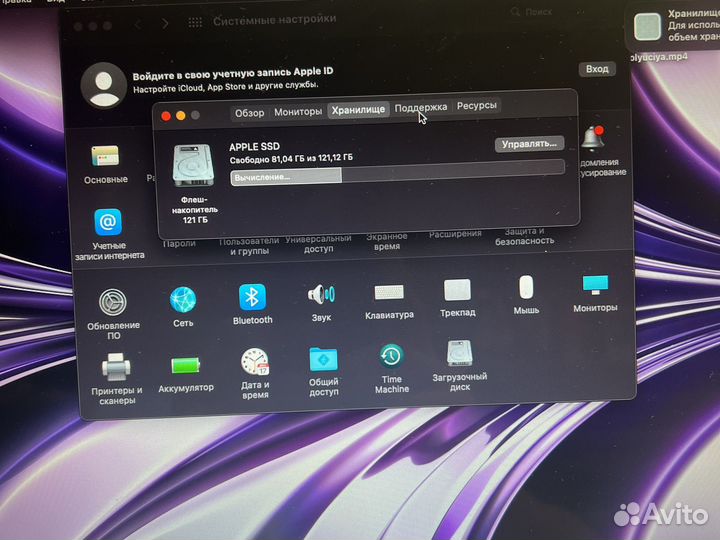Open the Экранное время pane
This screenshot has height=540, width=720.
click(x=387, y=242)
